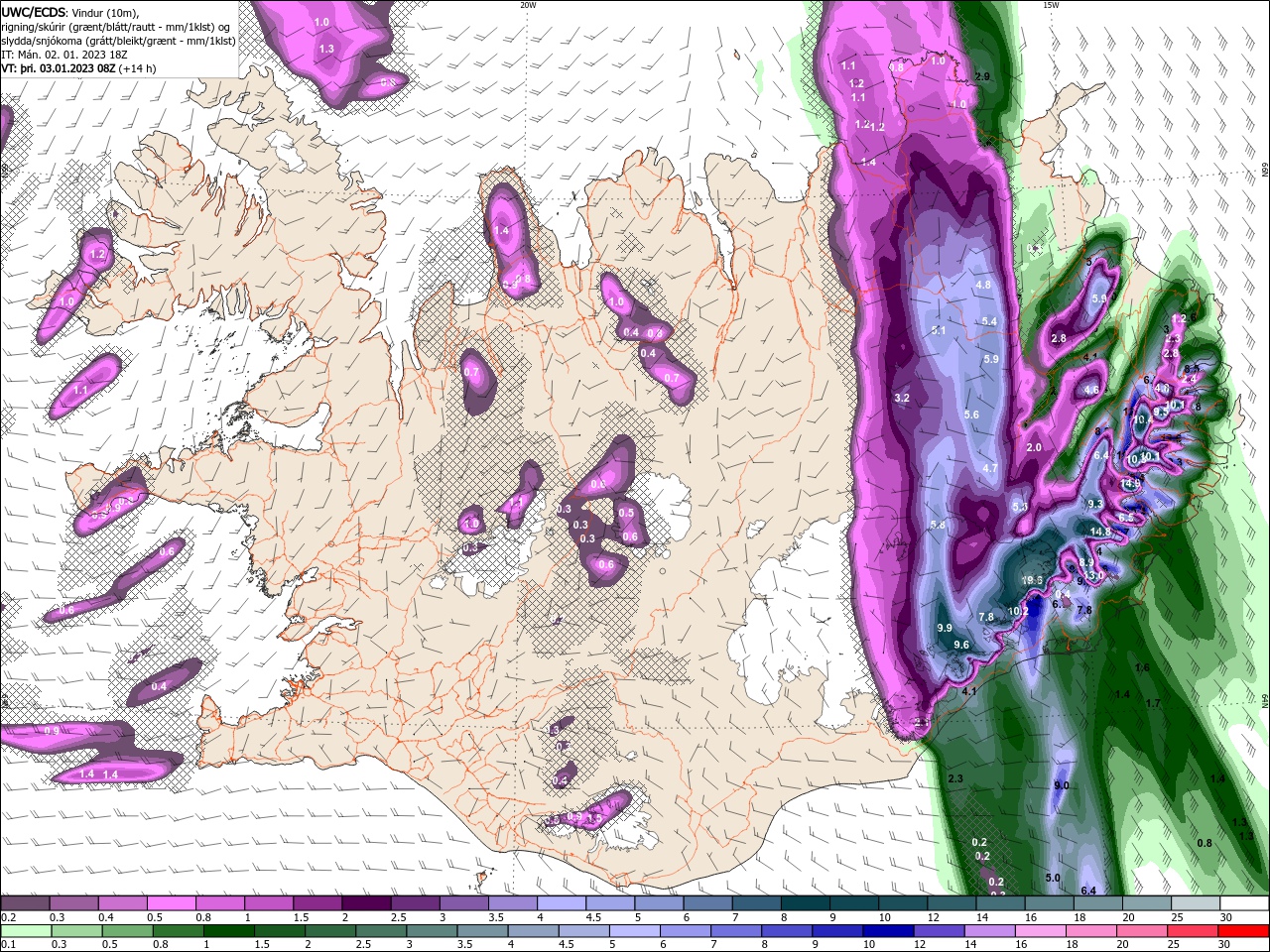Select the '9.0' rain value offshore

1061,785
